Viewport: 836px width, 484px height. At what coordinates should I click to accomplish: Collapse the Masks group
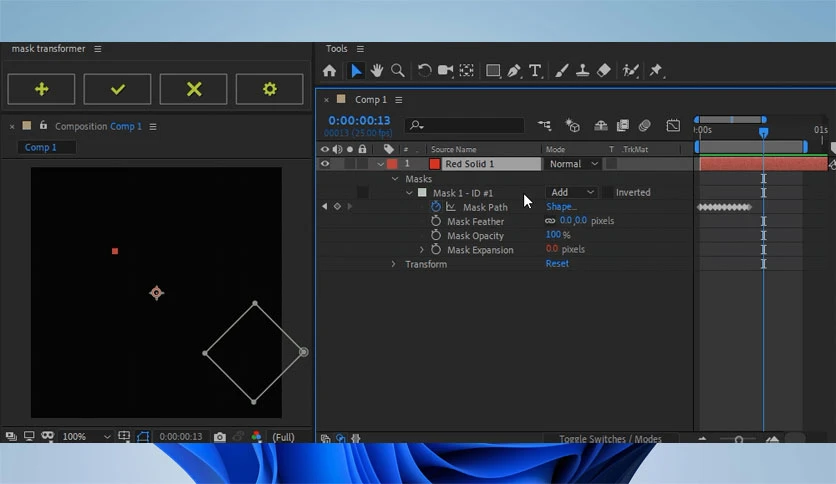395,179
